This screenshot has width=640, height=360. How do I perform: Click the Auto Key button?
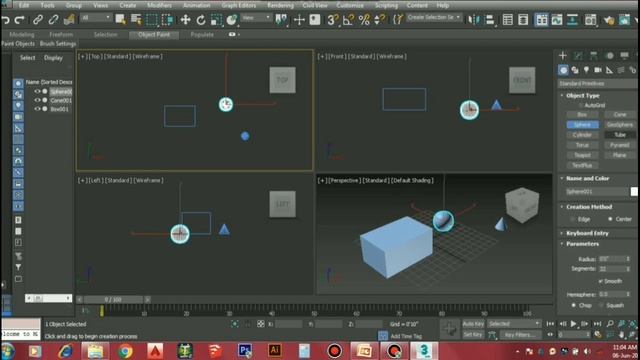click(x=473, y=324)
